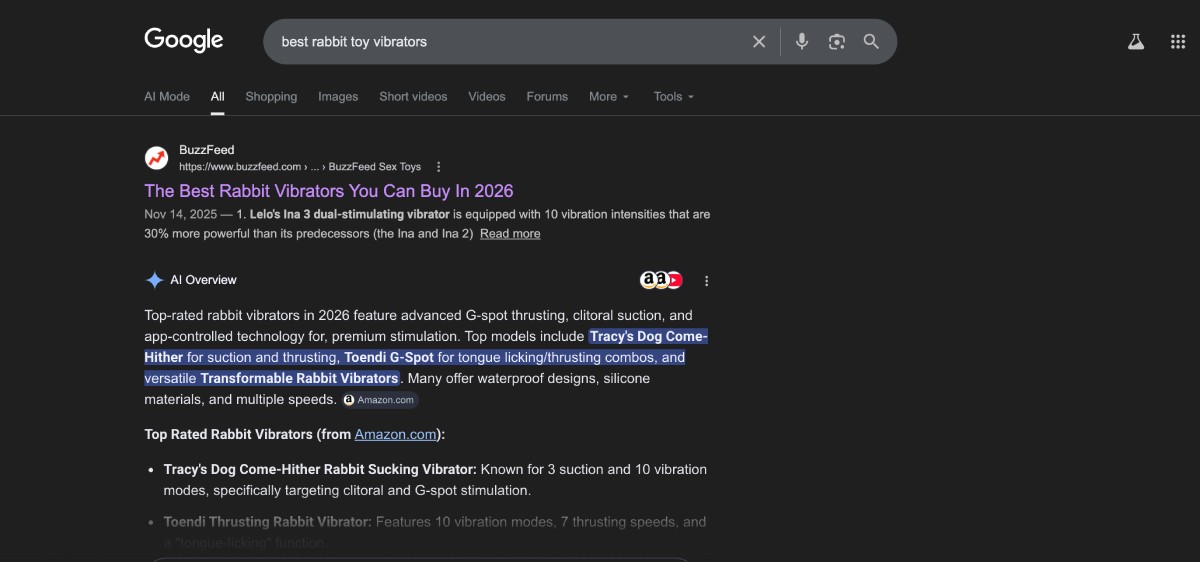Select the All results tab
This screenshot has width=1200, height=562.
tap(217, 97)
